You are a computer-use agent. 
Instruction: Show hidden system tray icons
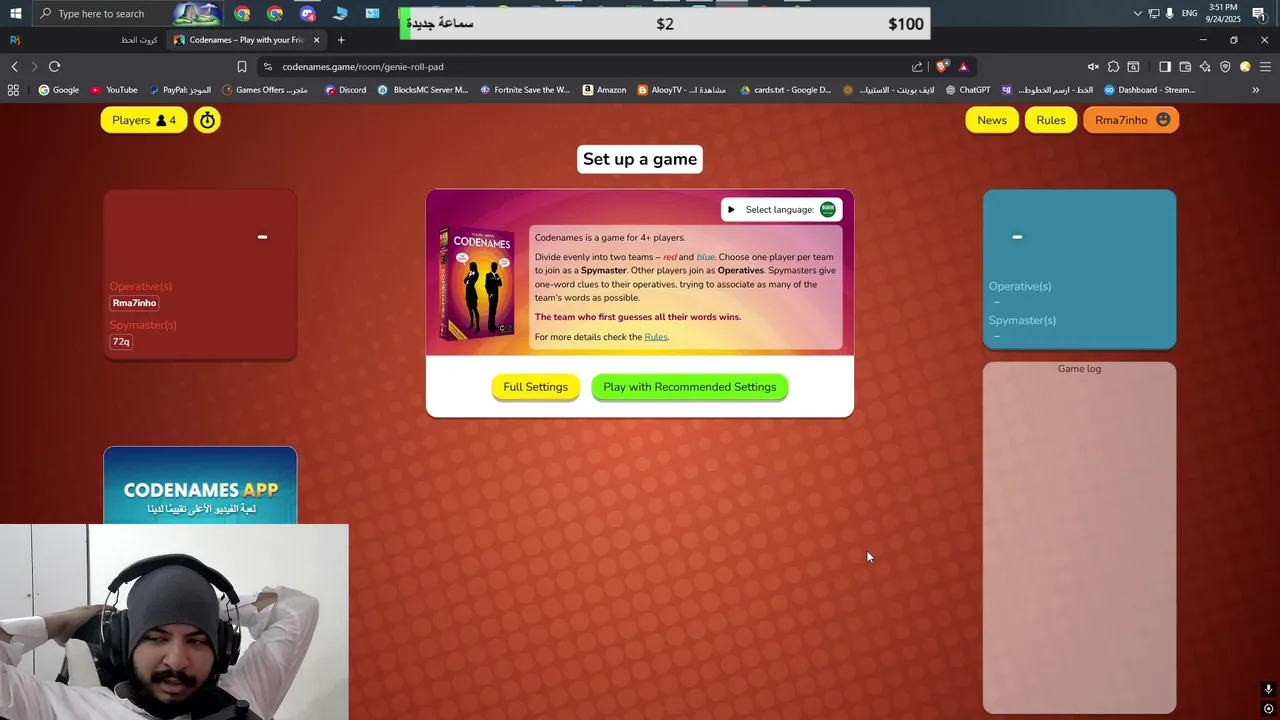(x=1137, y=13)
